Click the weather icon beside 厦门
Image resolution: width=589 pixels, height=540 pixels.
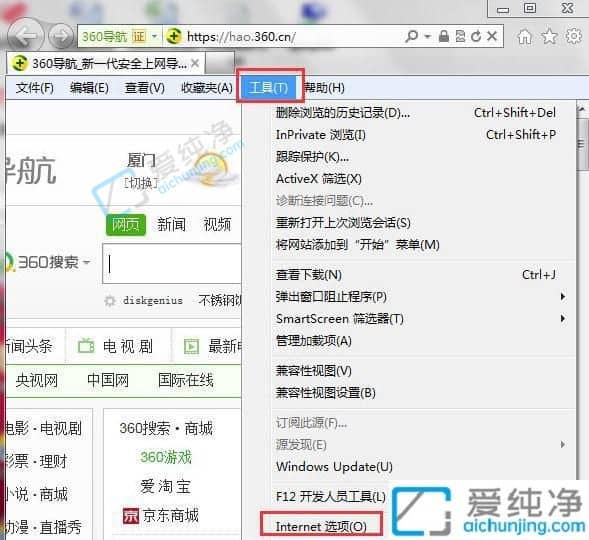pyautogui.click(x=214, y=169)
